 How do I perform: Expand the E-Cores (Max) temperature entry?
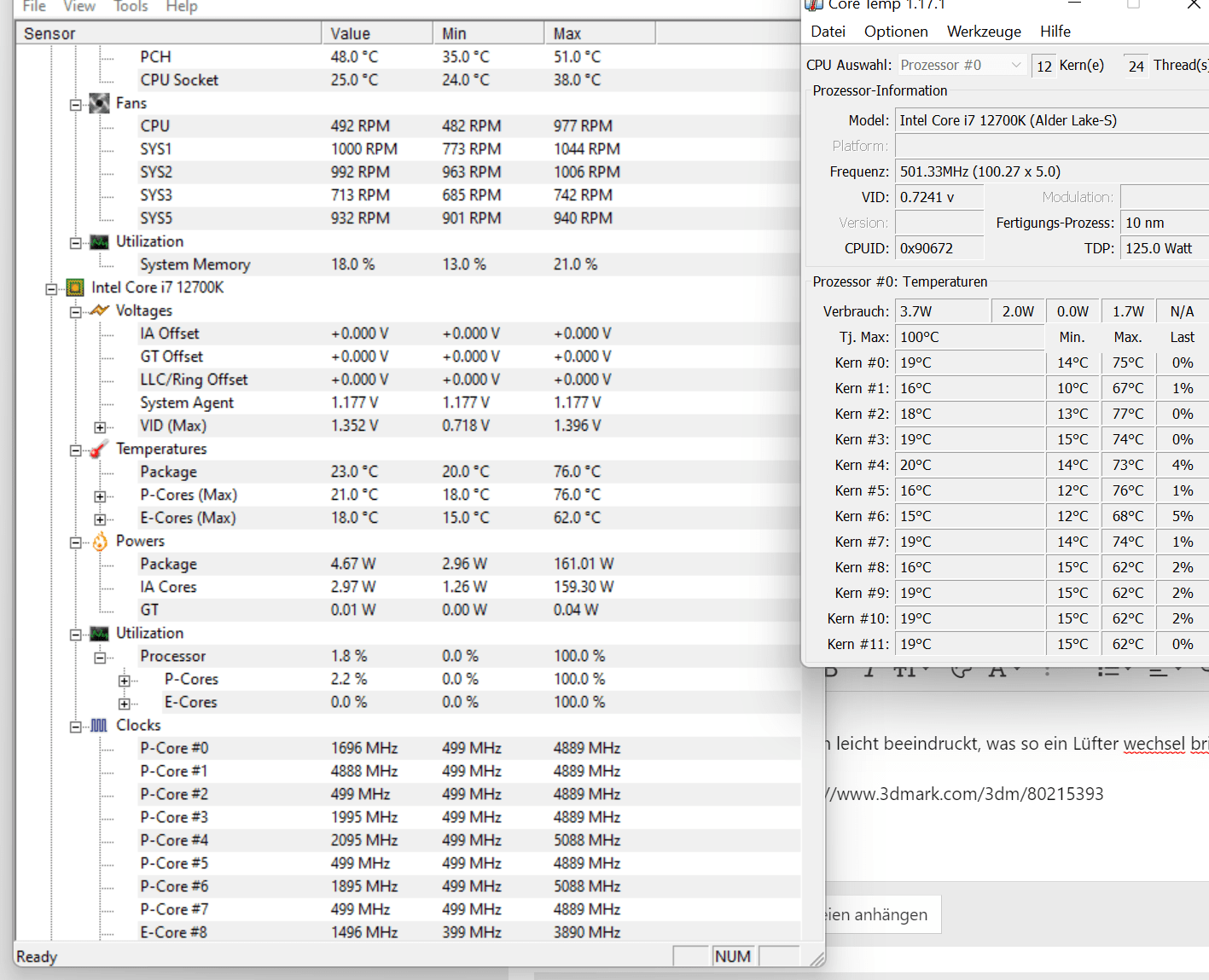pos(101,519)
